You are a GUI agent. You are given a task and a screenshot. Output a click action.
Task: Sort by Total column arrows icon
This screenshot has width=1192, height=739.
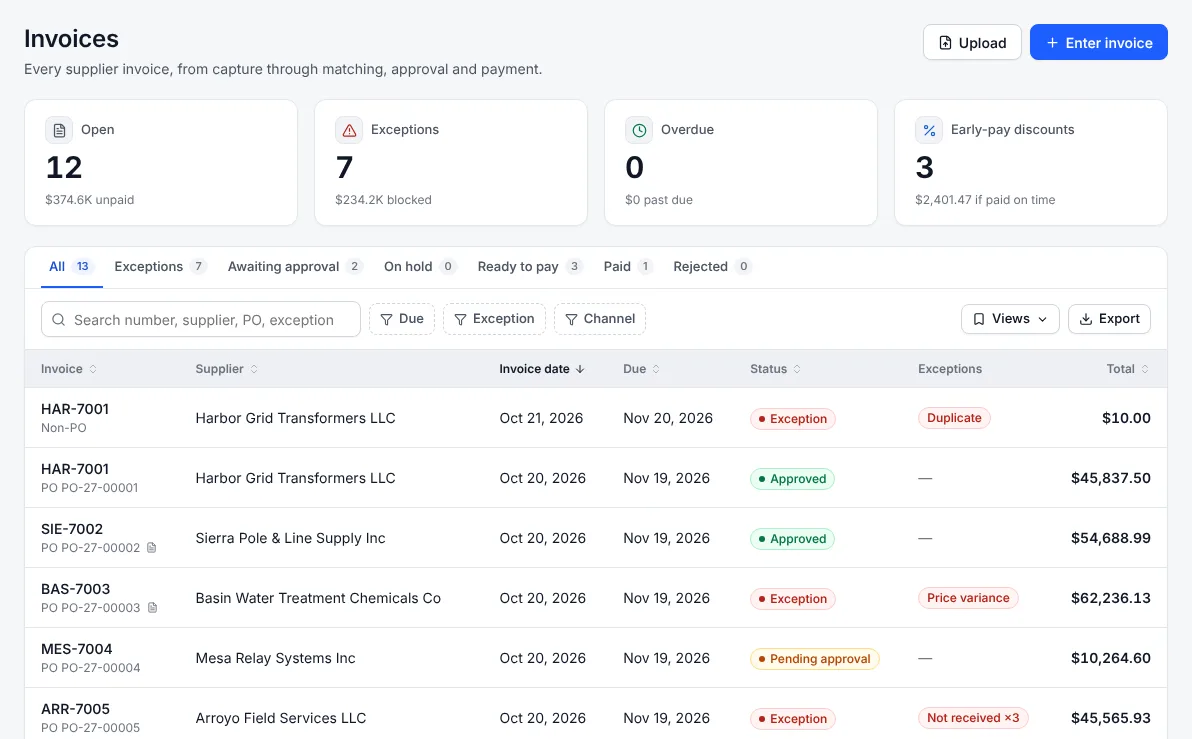point(1145,369)
